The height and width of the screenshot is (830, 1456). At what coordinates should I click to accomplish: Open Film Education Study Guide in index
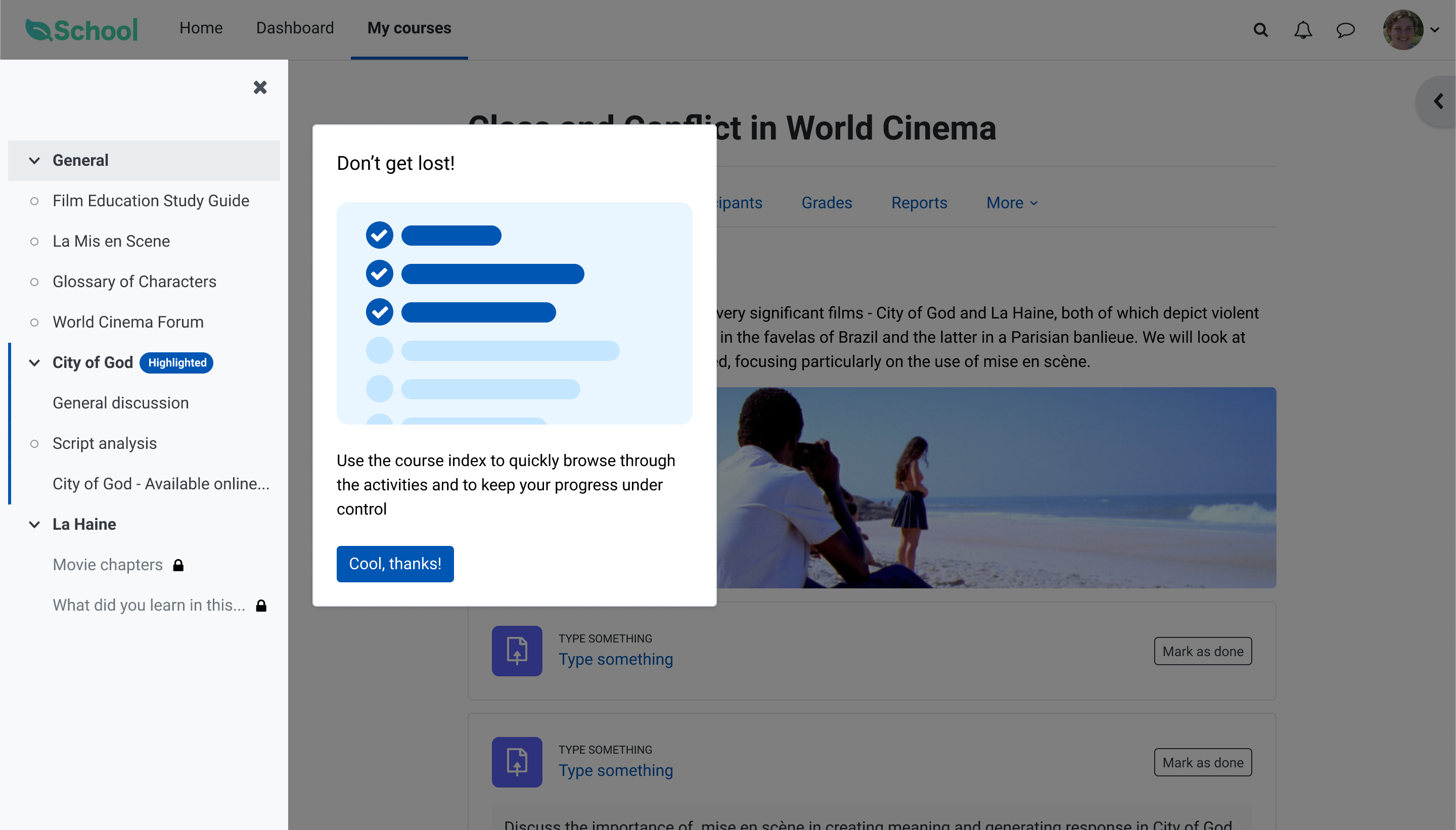pos(151,201)
